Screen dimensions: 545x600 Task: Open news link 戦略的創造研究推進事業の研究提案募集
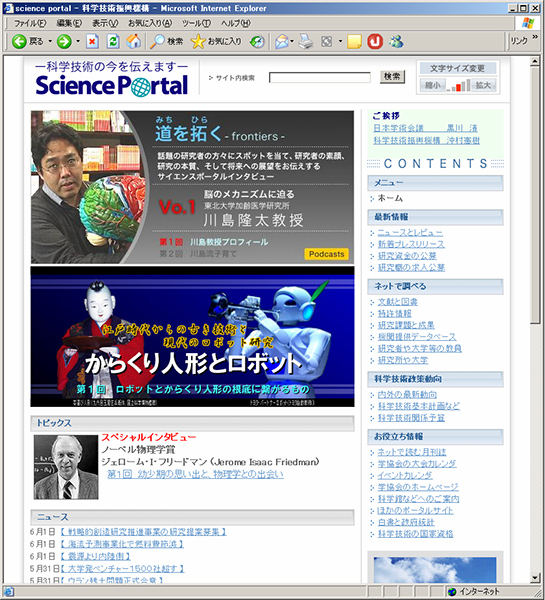click(x=144, y=532)
